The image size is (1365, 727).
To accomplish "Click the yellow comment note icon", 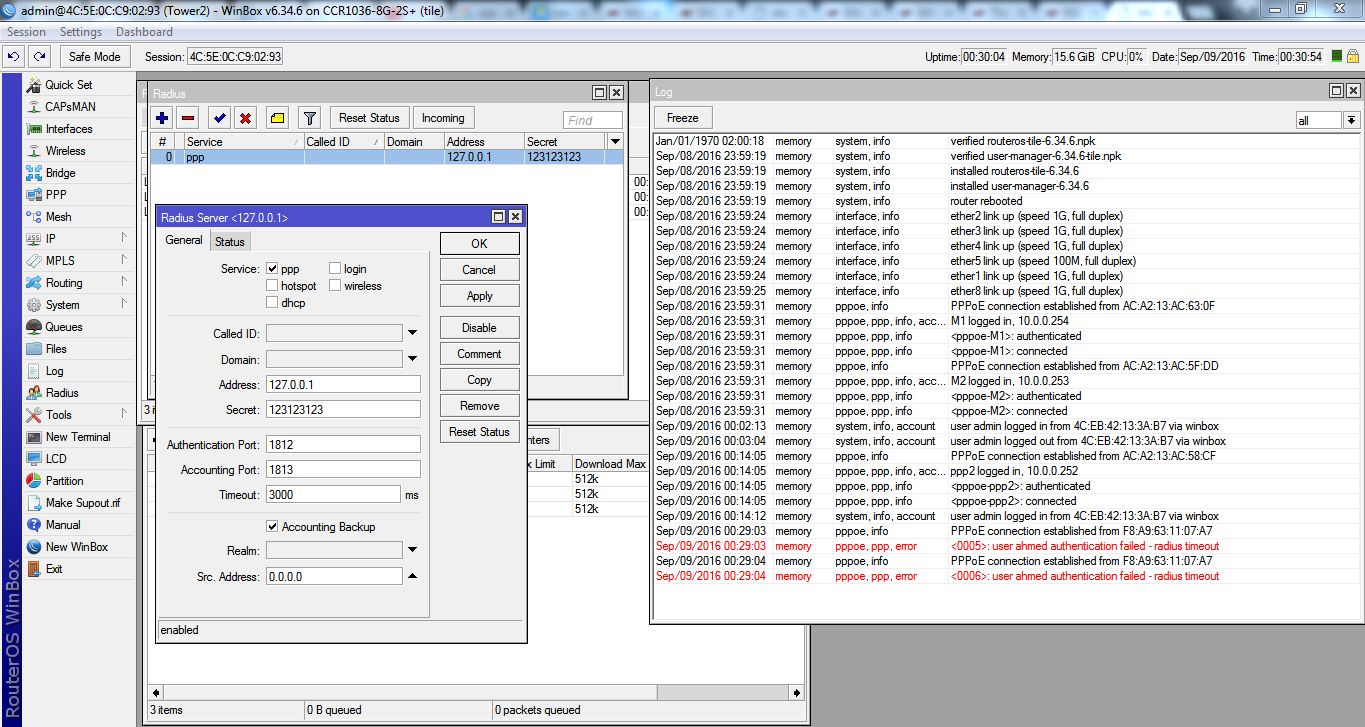I will pos(278,118).
